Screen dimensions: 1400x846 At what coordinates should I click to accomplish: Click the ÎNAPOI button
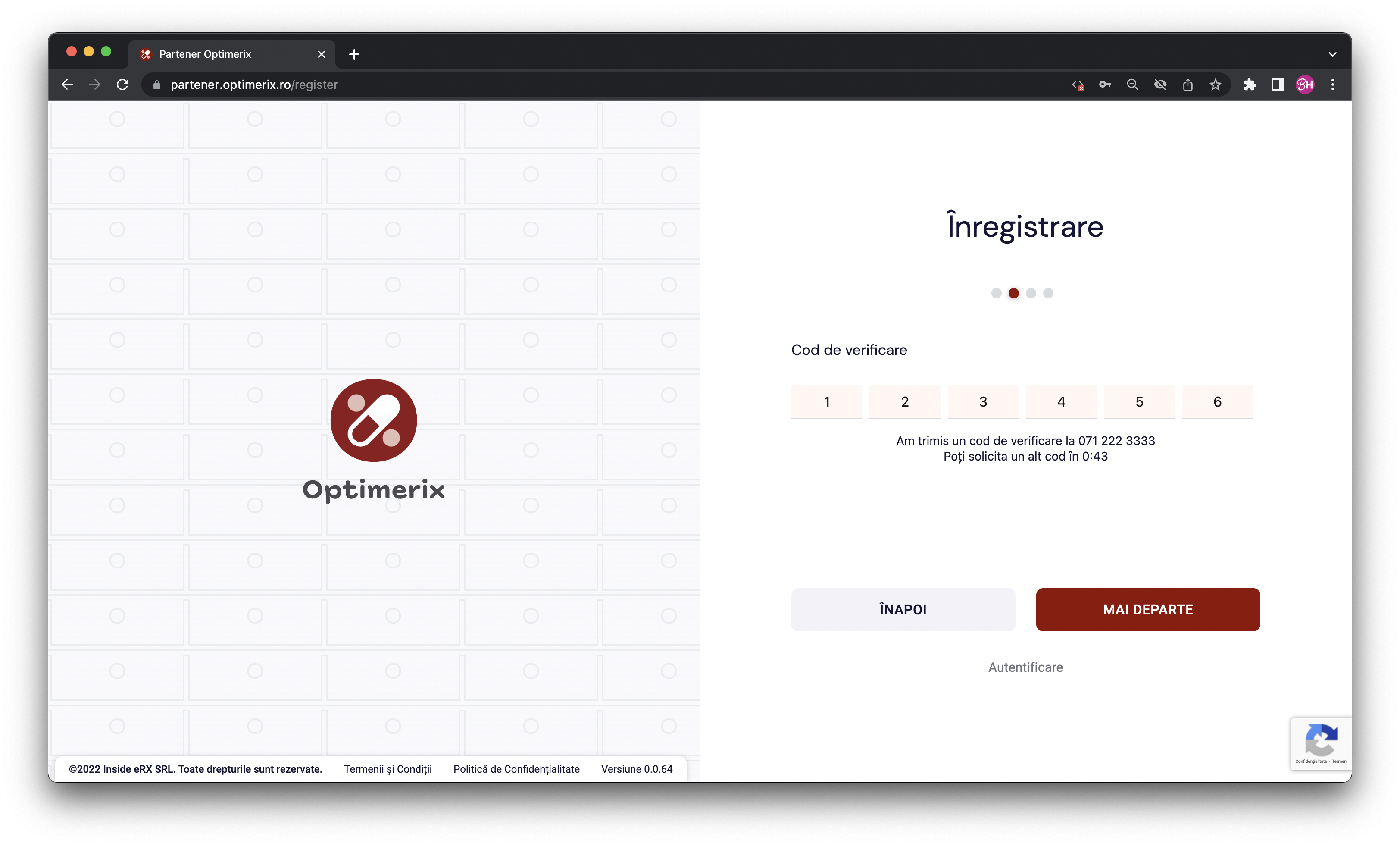(903, 609)
